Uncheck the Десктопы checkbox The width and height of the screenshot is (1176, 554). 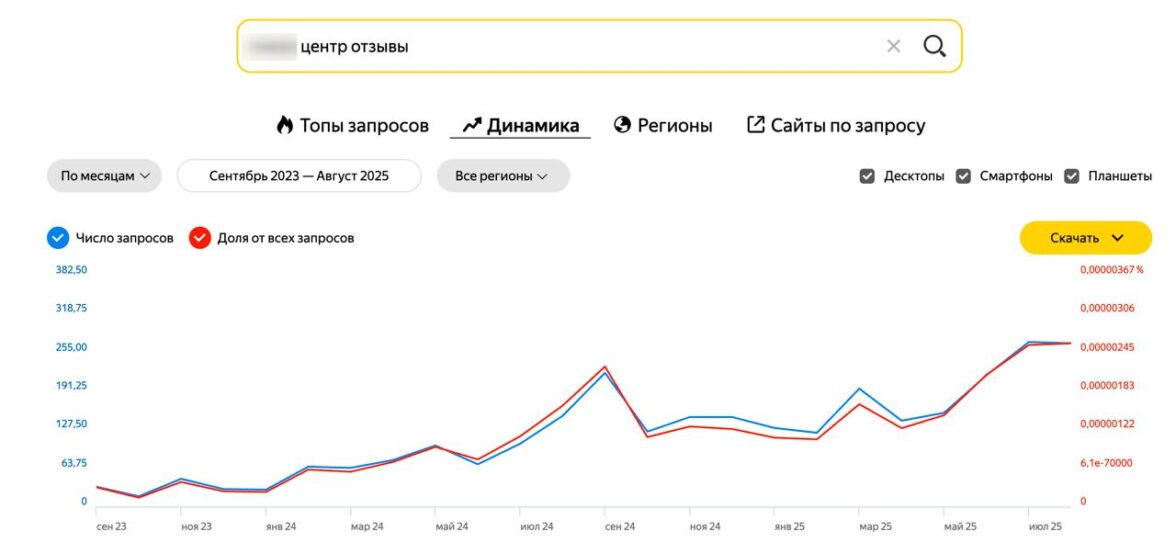tap(867, 176)
